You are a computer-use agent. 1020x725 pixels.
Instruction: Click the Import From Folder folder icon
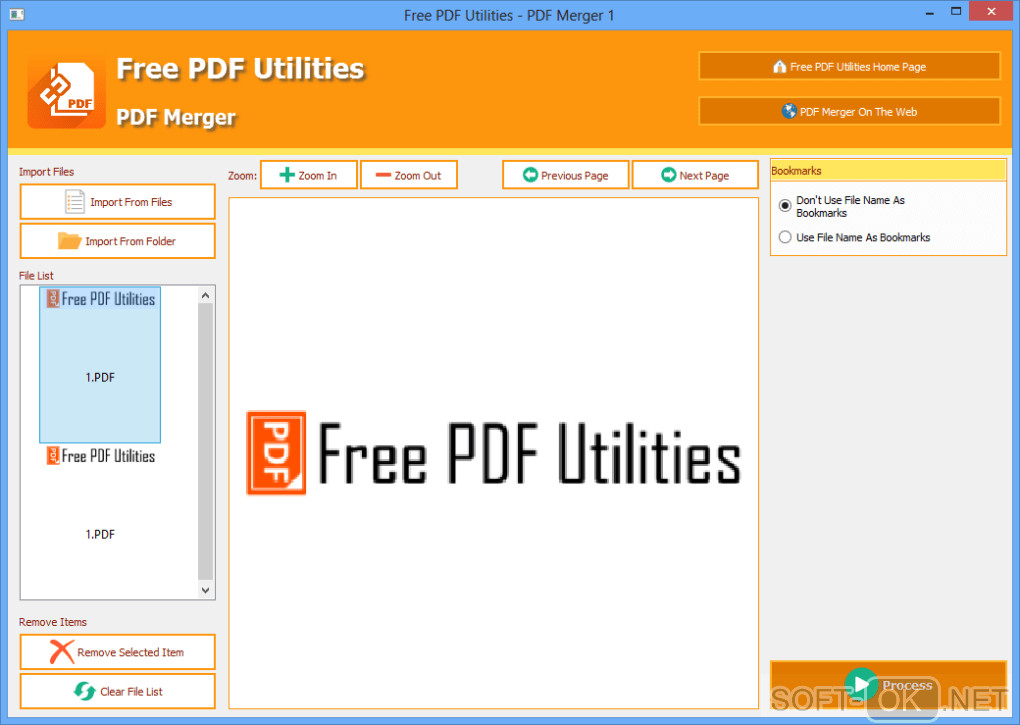[x=69, y=241]
